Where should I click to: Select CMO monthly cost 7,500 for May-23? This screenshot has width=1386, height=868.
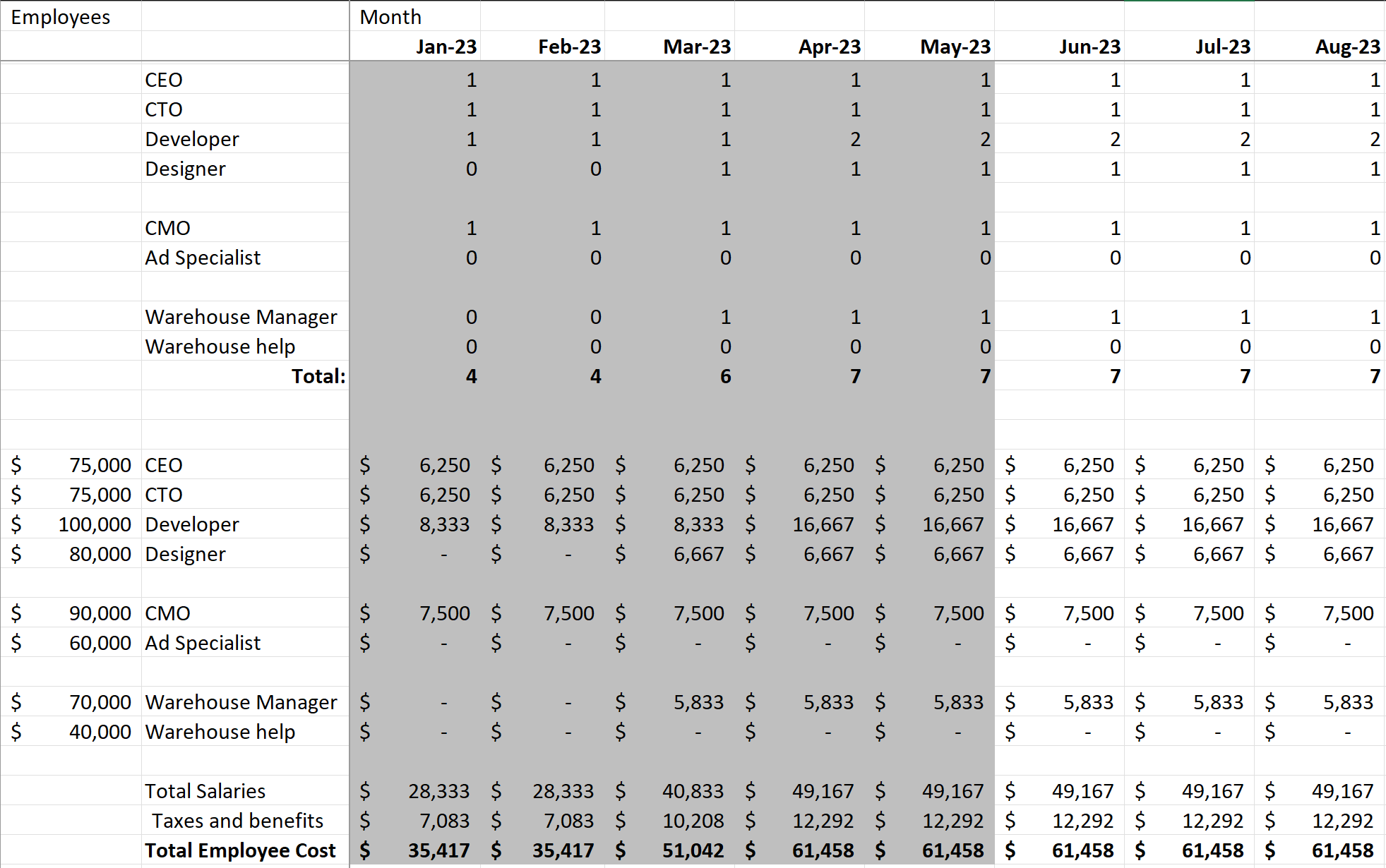coord(929,613)
